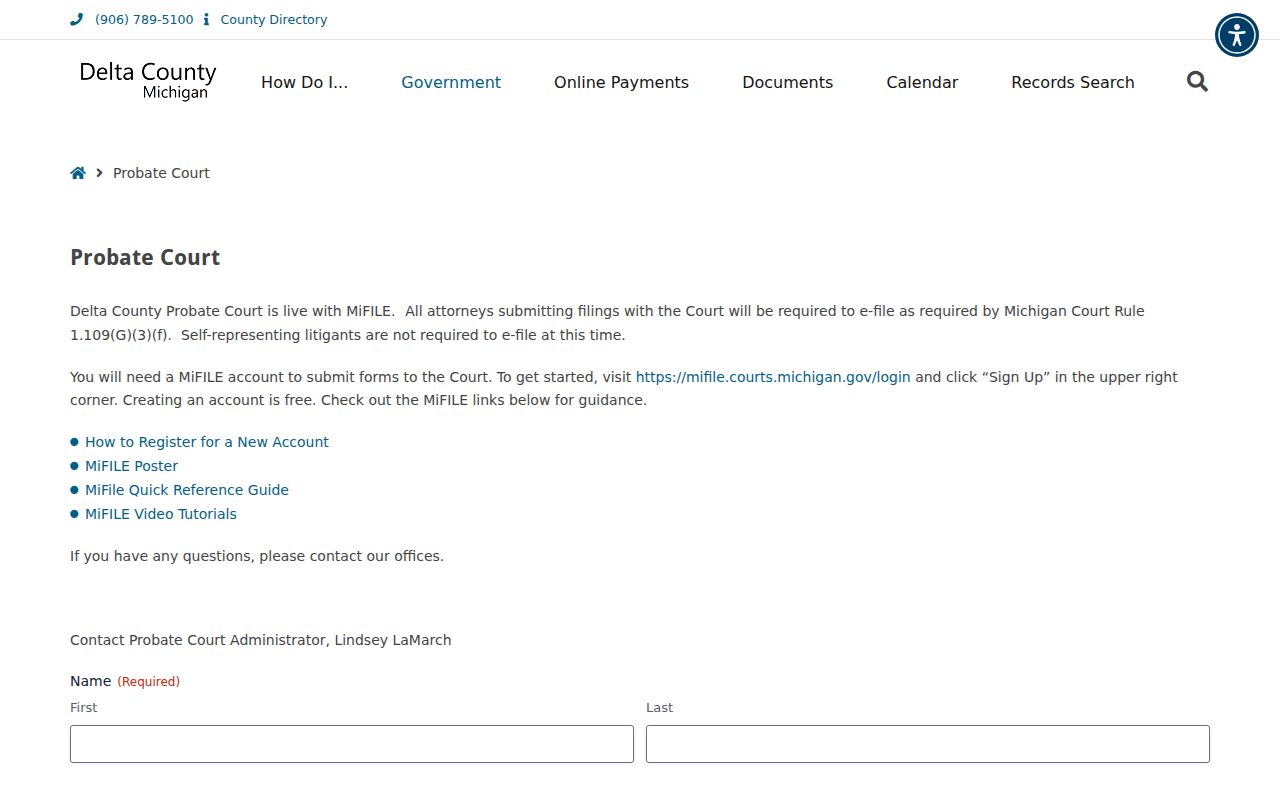Click the Contact Probate Court Administrator text

coord(260,640)
